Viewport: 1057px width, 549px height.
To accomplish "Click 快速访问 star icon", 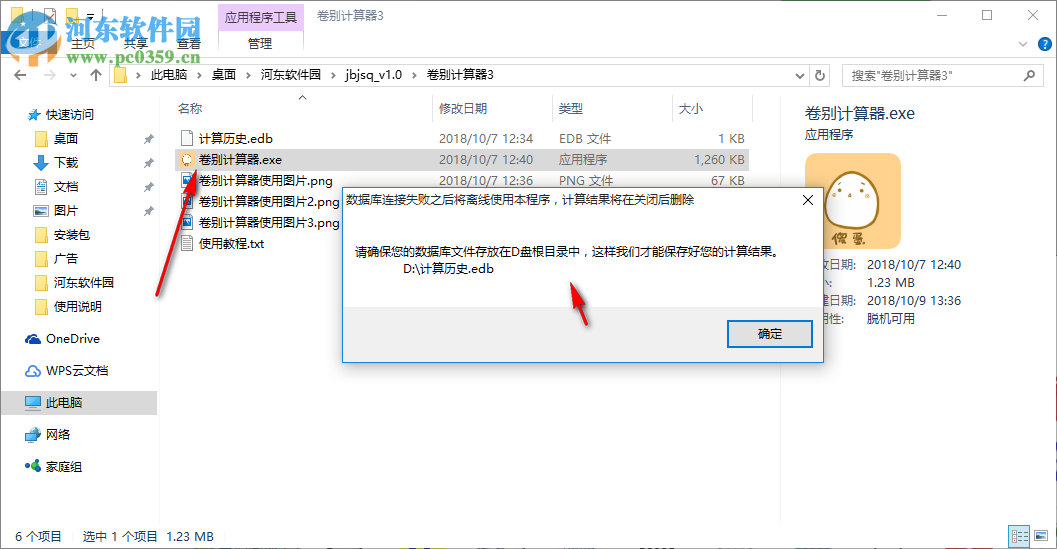I will pyautogui.click(x=34, y=115).
